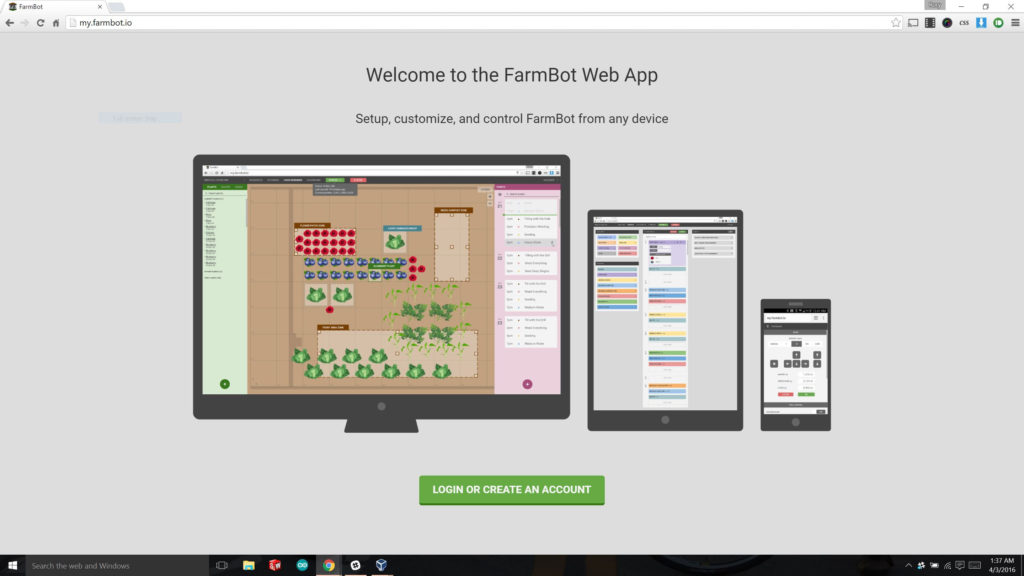The width and height of the screenshot is (1024, 576).
Task: Close the FarmBot tab
Action: pyautogui.click(x=100, y=7)
